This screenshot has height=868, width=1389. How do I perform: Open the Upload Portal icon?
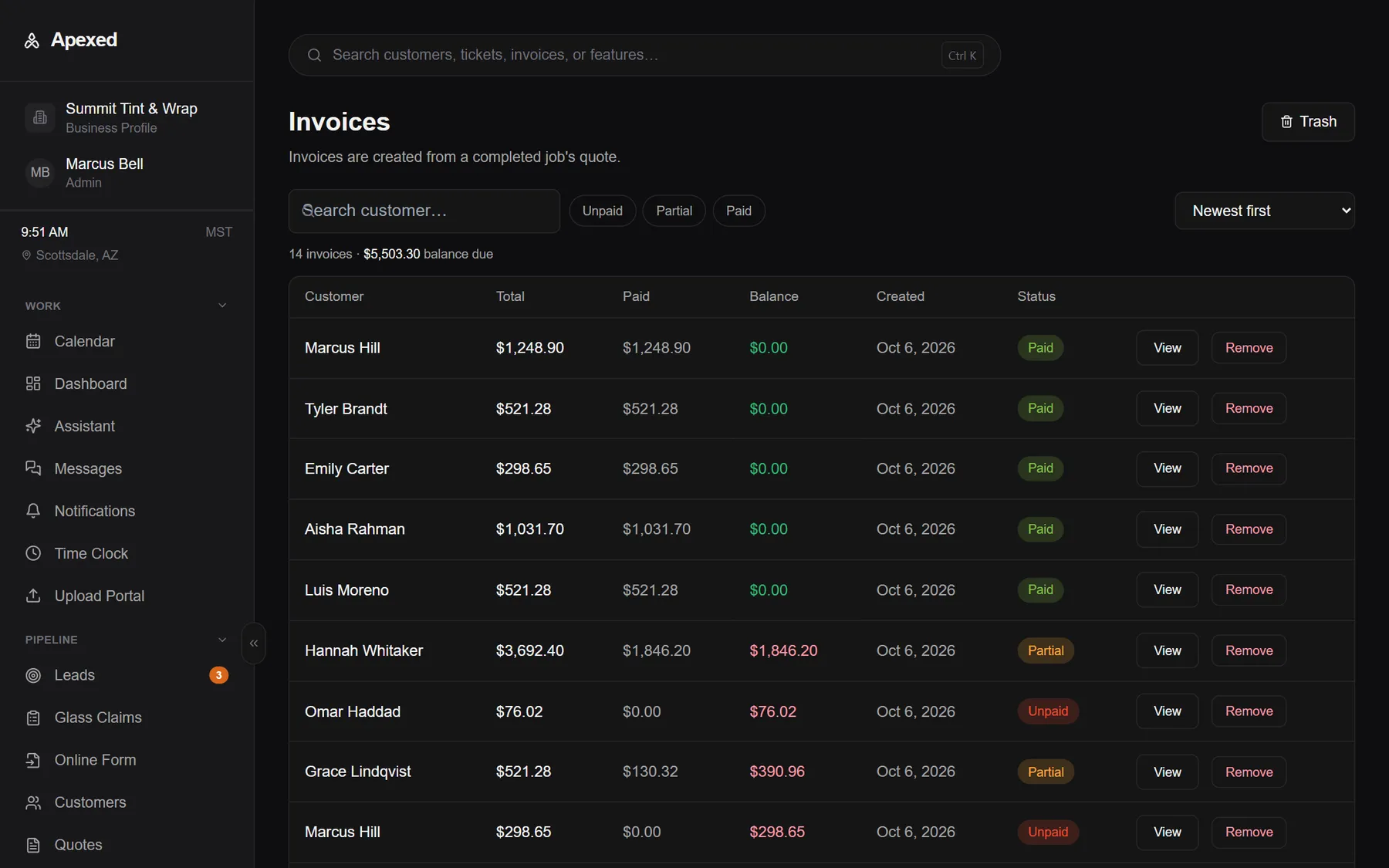click(x=33, y=596)
